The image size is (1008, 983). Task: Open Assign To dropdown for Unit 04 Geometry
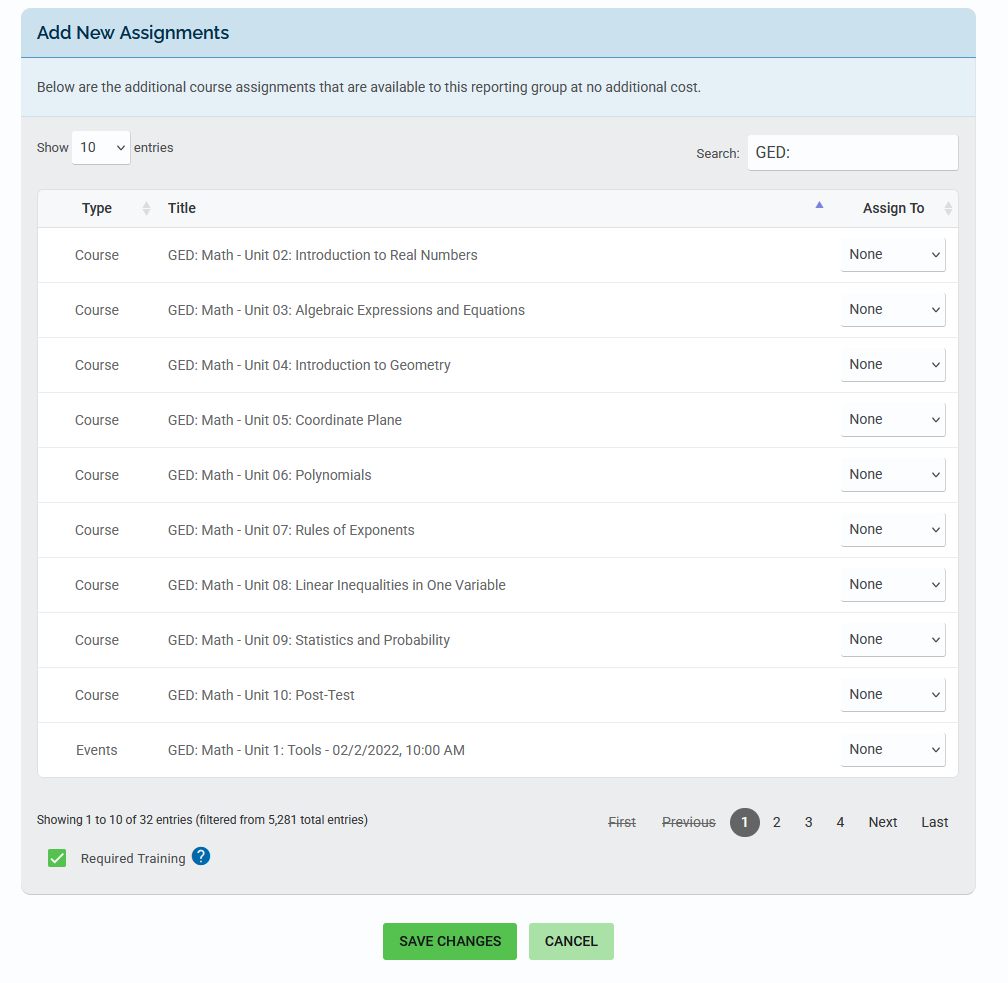tap(893, 365)
